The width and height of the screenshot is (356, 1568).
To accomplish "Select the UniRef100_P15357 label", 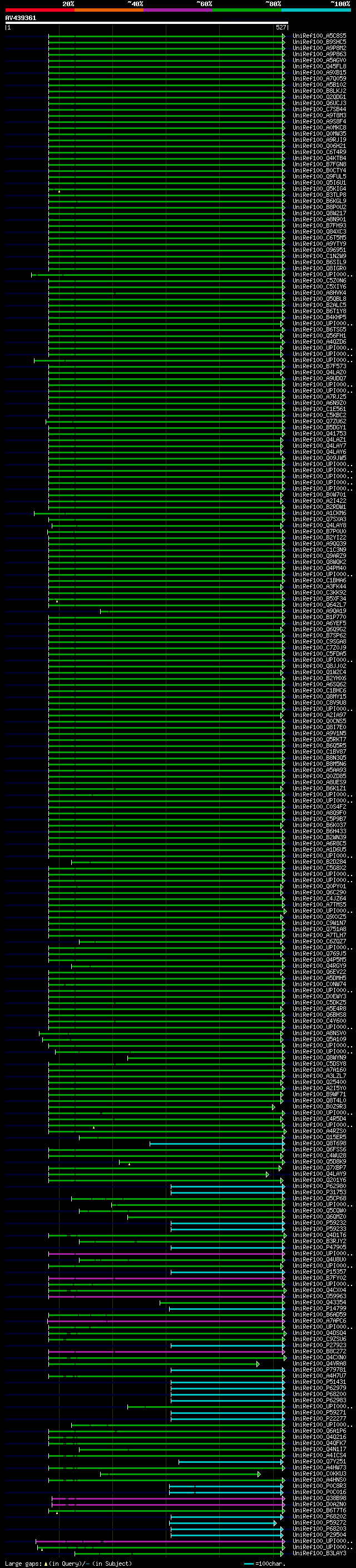I will [x=319, y=1272].
